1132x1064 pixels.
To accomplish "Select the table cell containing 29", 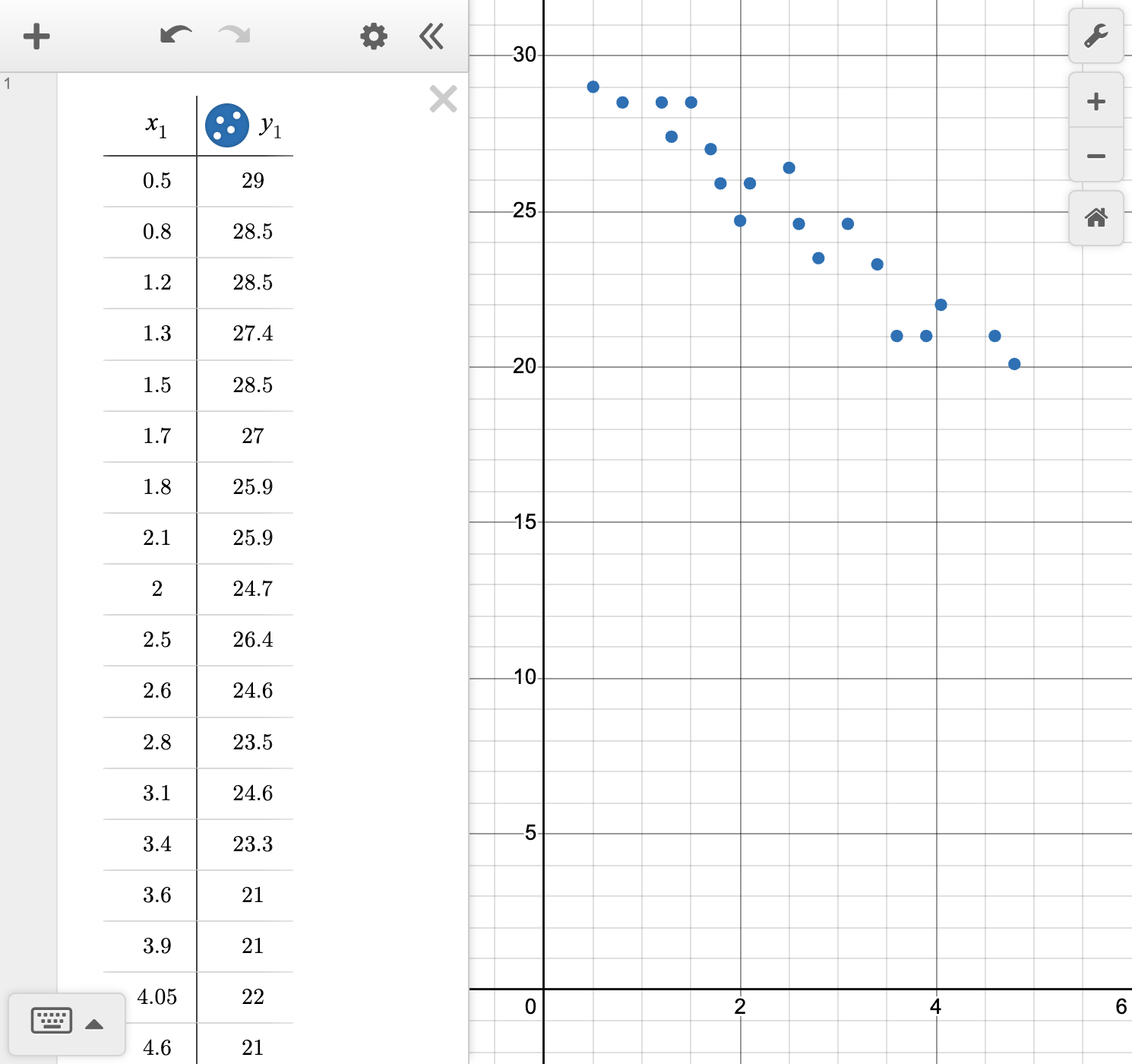I will point(255,181).
